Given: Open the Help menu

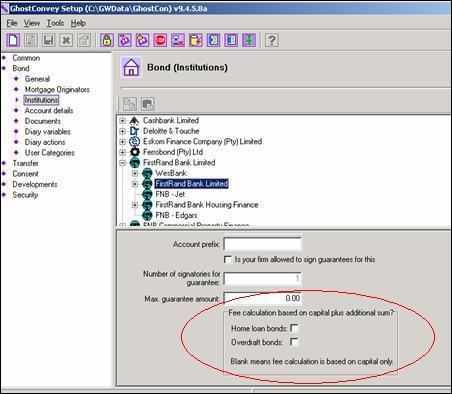Looking at the screenshot, I should coord(78,23).
